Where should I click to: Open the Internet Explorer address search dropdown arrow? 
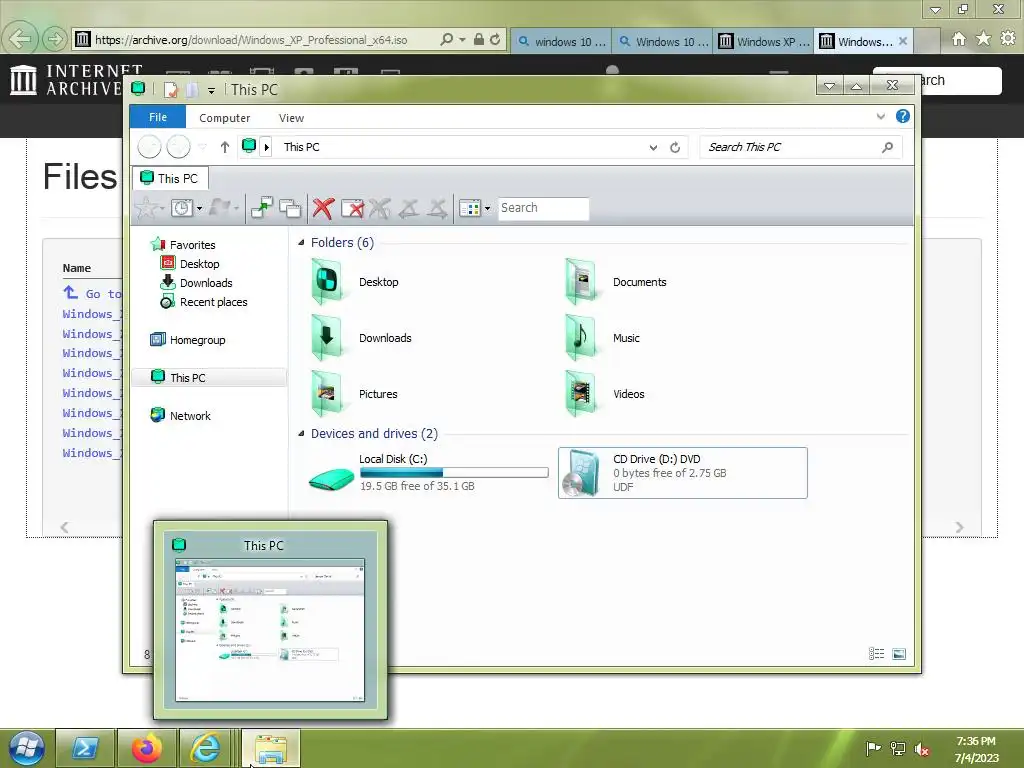(462, 40)
